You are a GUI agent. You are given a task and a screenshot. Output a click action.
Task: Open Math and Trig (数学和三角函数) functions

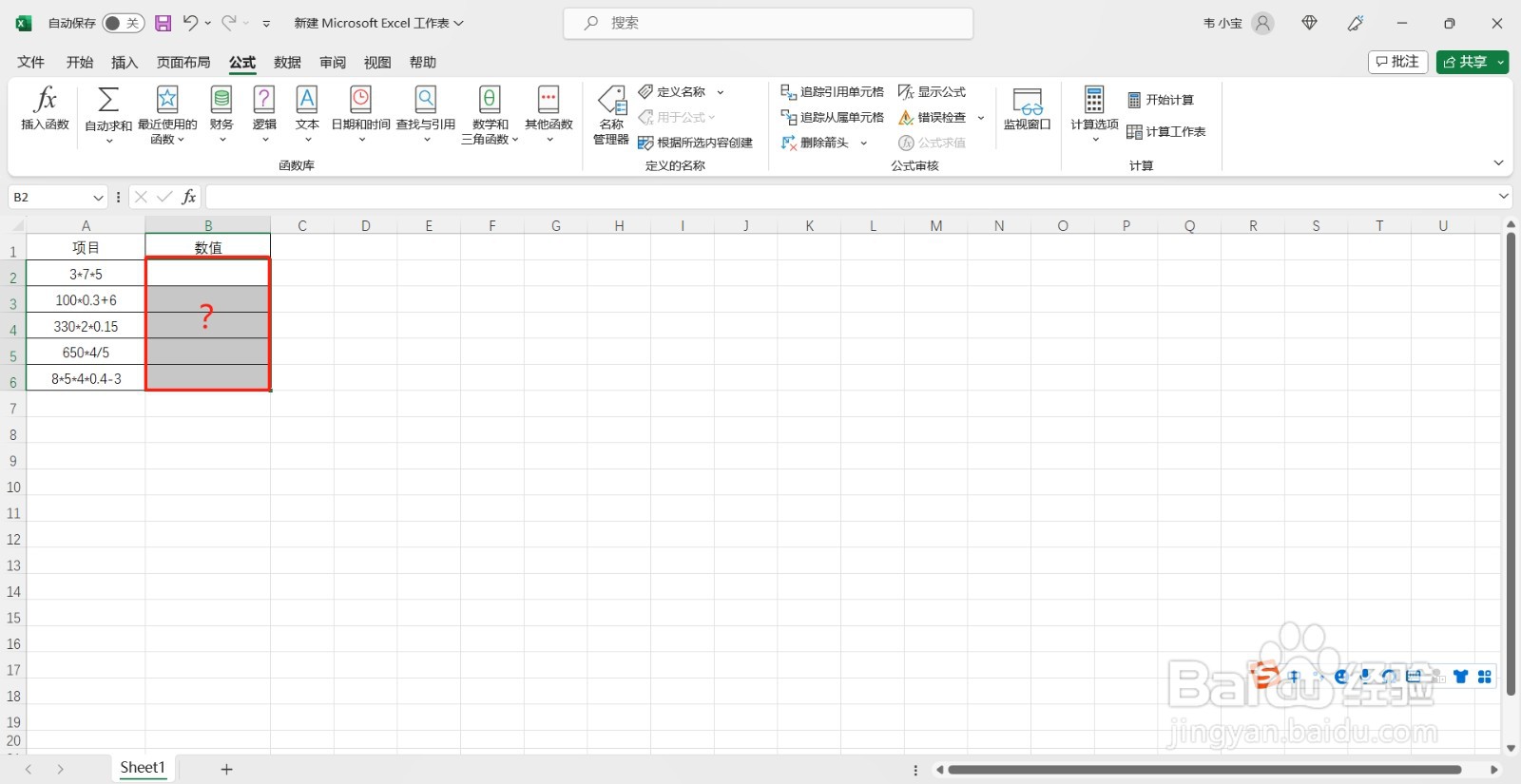pyautogui.click(x=490, y=114)
